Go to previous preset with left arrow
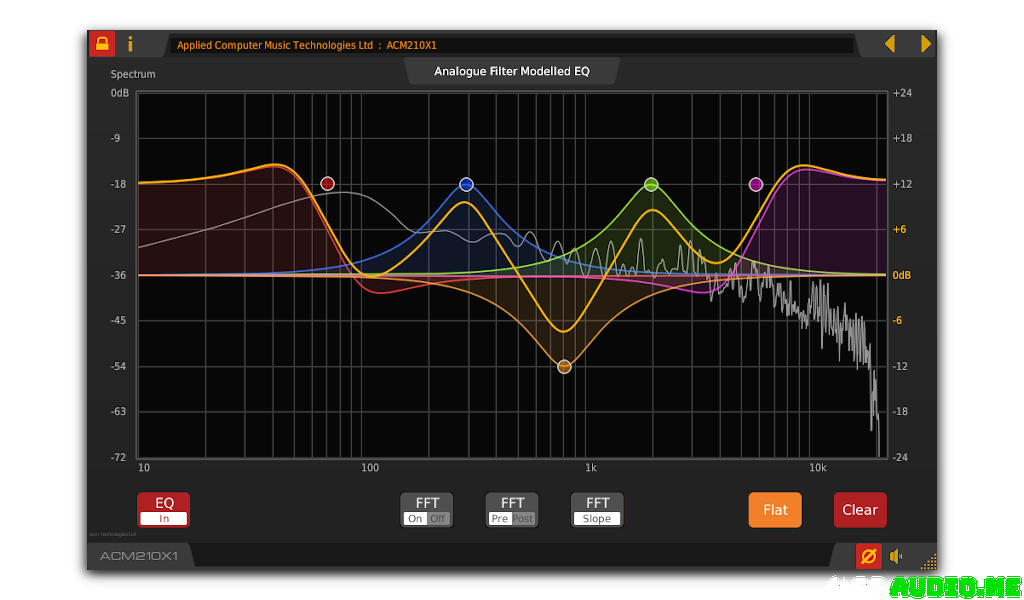 click(889, 44)
